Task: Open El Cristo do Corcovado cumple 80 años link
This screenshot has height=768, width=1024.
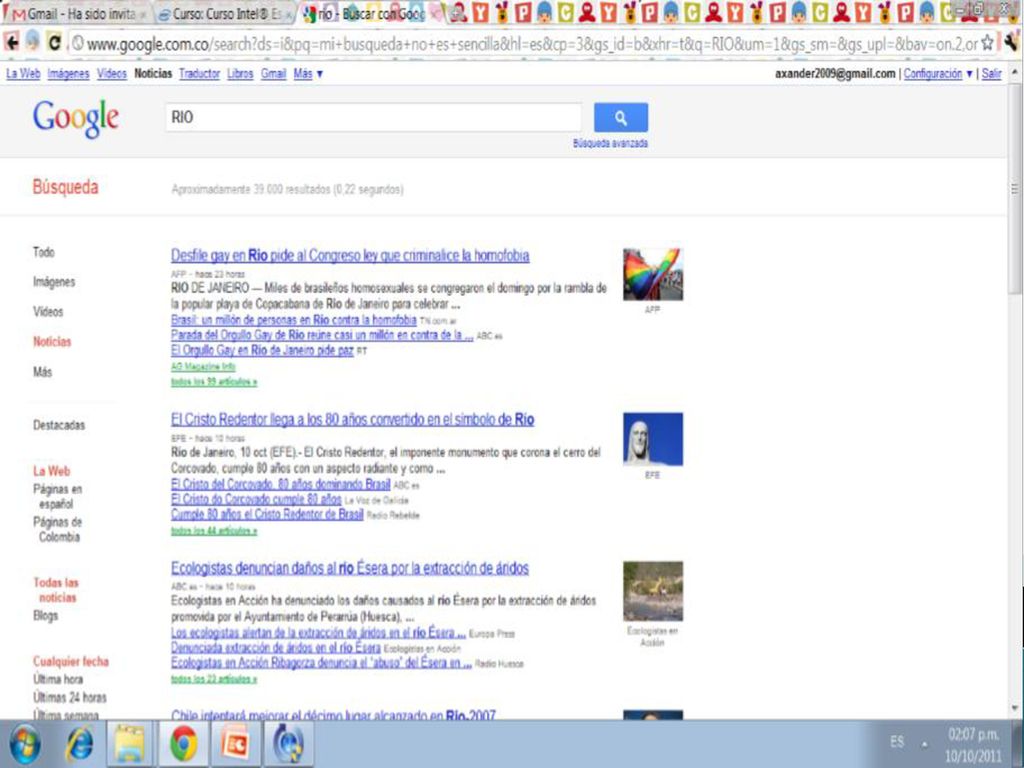Action: pyautogui.click(x=256, y=500)
